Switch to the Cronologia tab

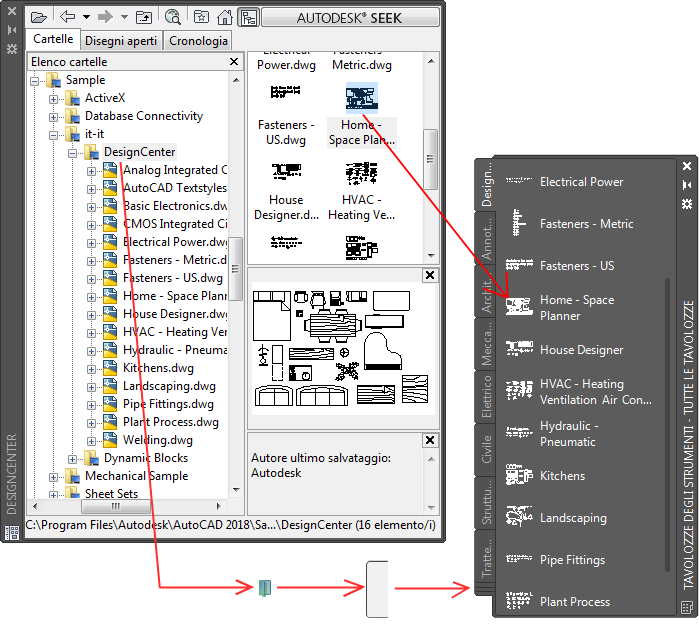(x=198, y=41)
